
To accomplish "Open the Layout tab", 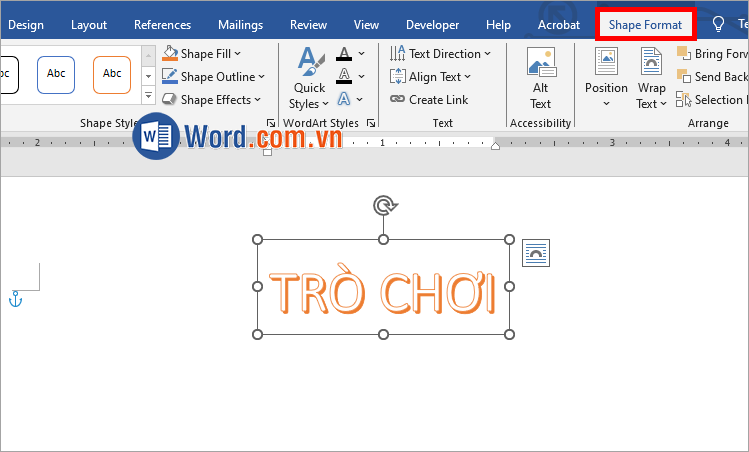I will pos(89,25).
